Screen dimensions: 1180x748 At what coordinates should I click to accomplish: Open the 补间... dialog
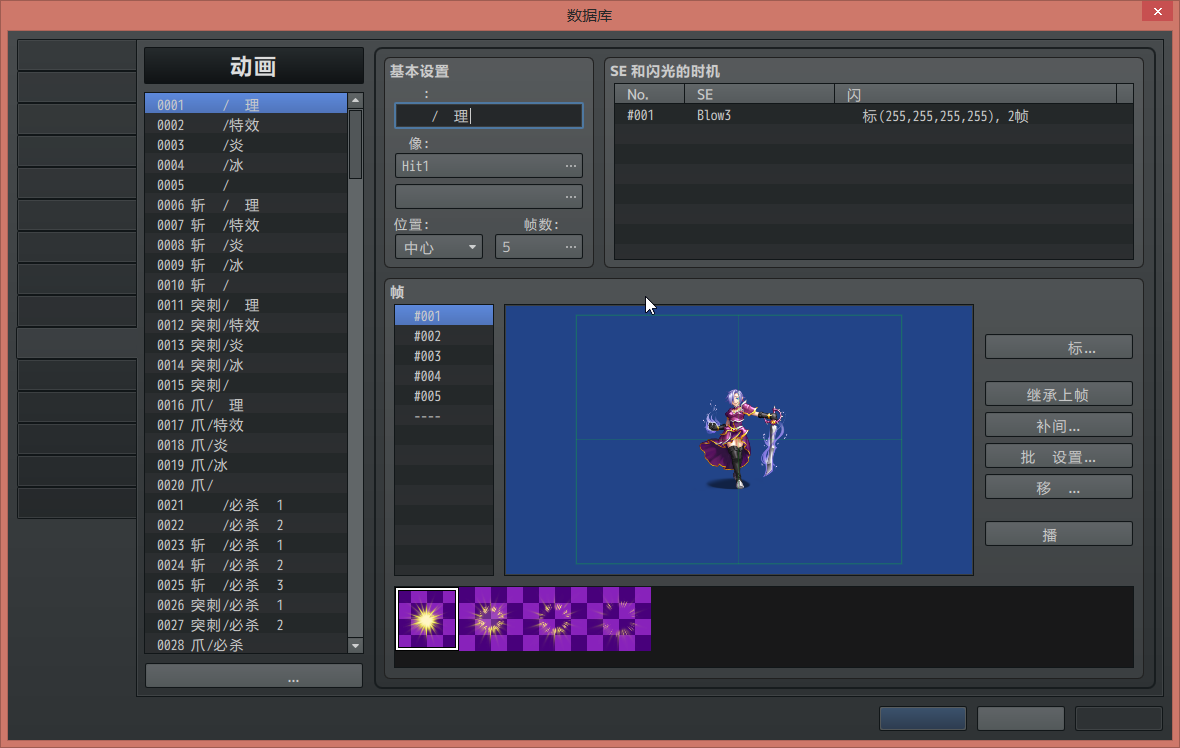tap(1058, 426)
